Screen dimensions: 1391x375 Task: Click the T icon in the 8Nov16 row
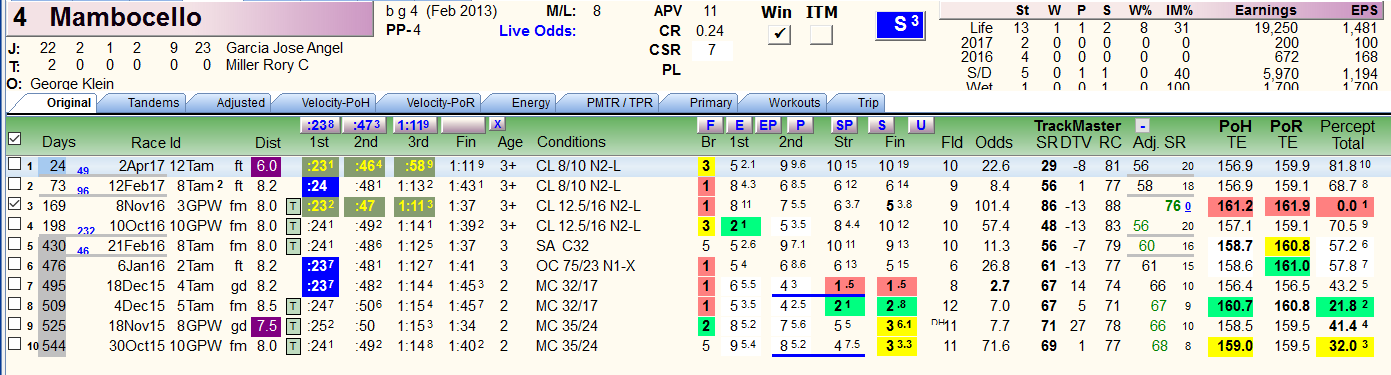click(x=293, y=206)
